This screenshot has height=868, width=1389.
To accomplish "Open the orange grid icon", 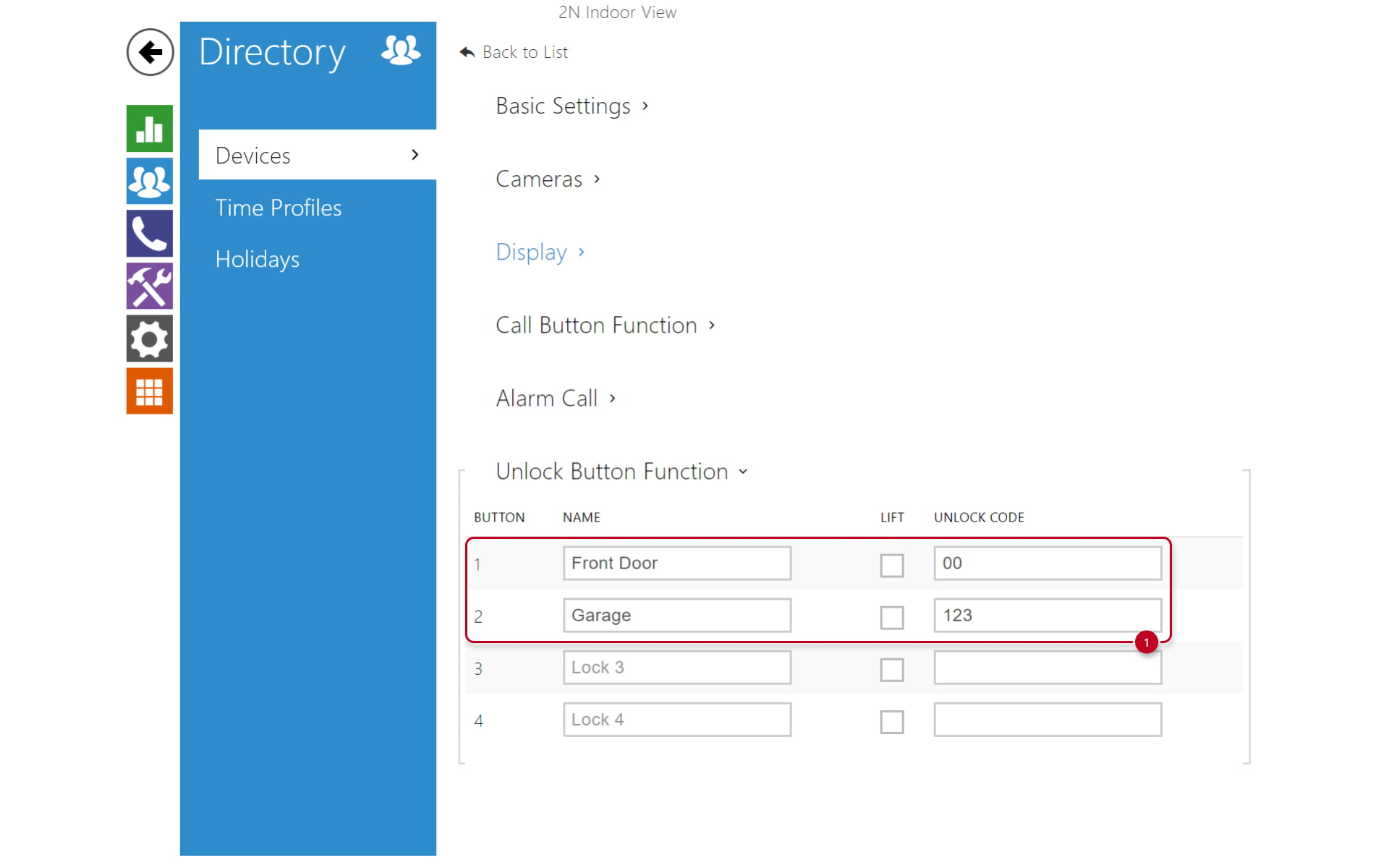I will [150, 391].
